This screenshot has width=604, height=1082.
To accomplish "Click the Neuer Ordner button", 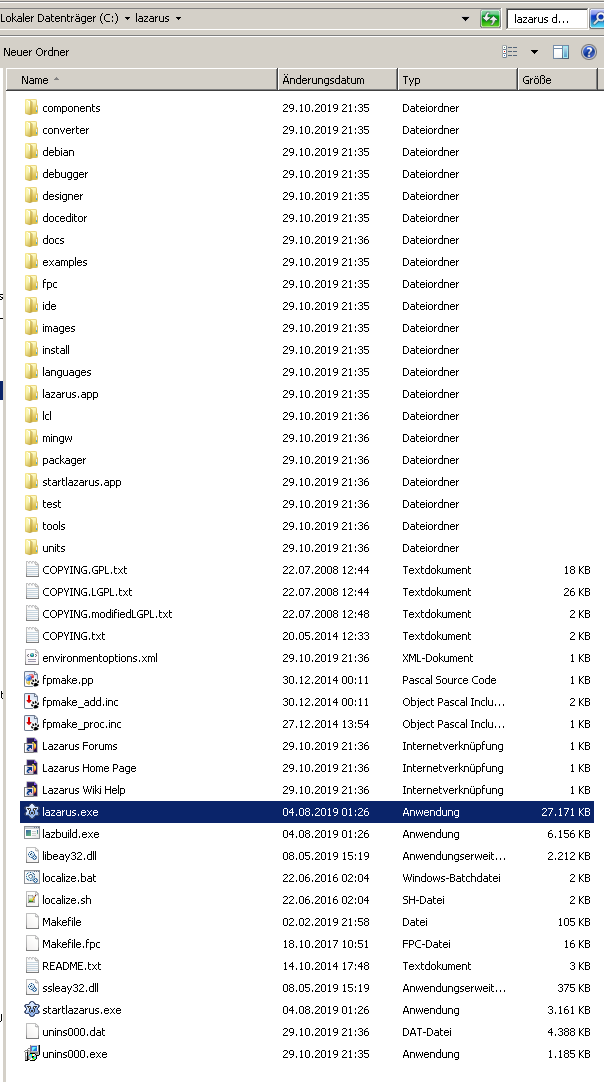I will tap(36, 52).
